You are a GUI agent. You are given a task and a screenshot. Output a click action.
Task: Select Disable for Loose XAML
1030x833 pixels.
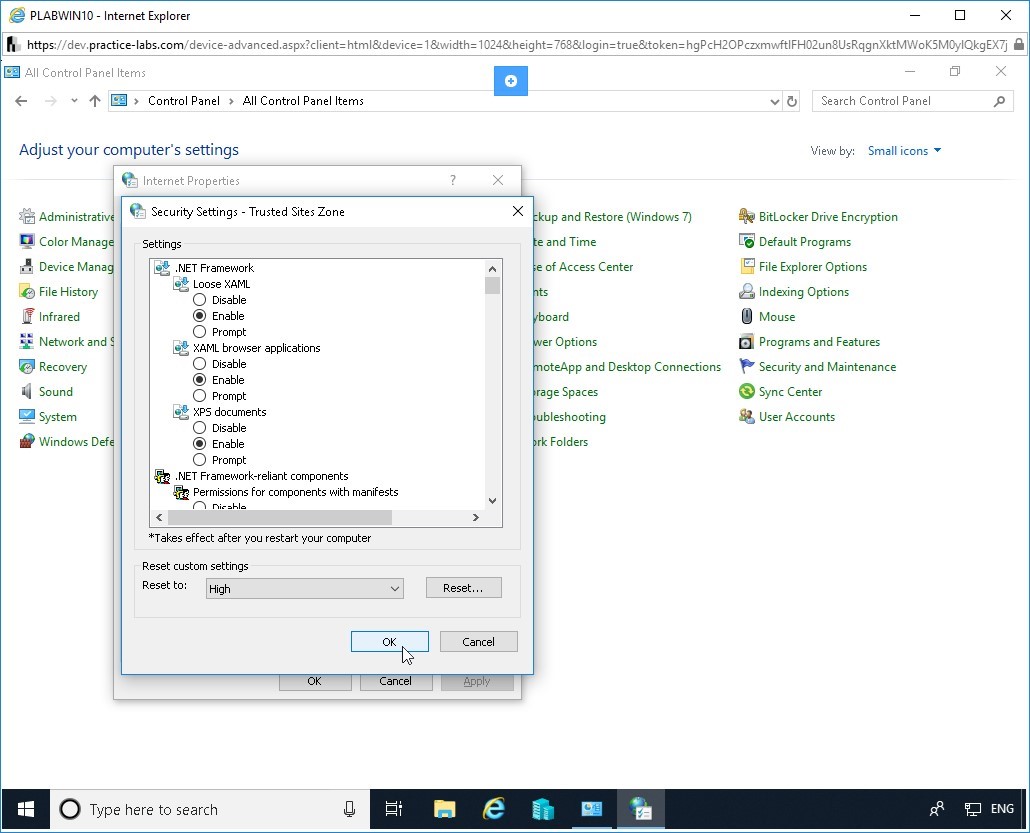tap(200, 300)
